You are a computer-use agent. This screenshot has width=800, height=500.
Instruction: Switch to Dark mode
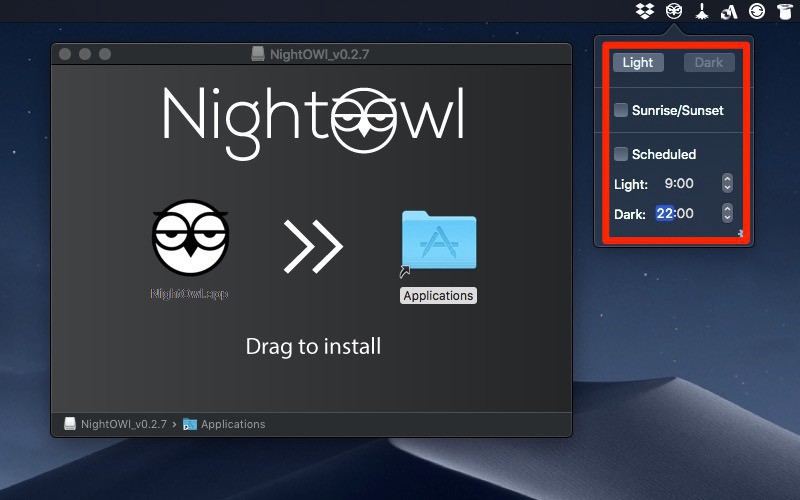709,62
